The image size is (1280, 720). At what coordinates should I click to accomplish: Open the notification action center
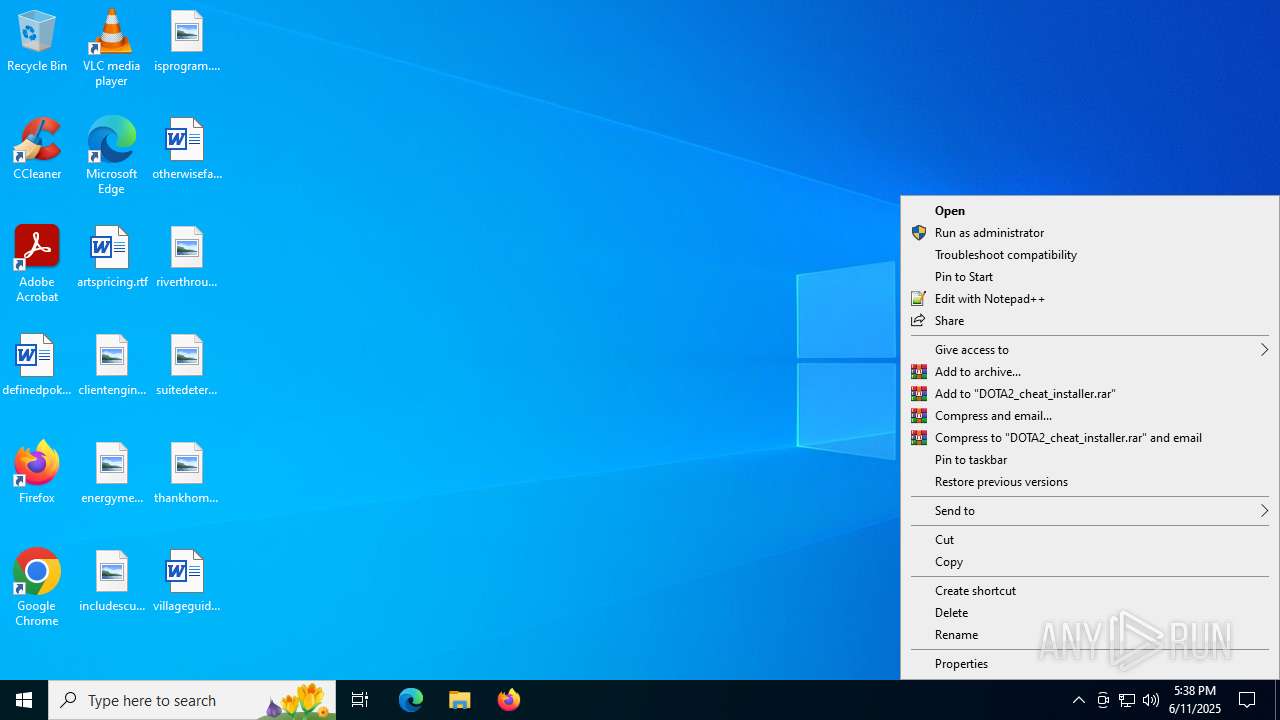coord(1248,700)
